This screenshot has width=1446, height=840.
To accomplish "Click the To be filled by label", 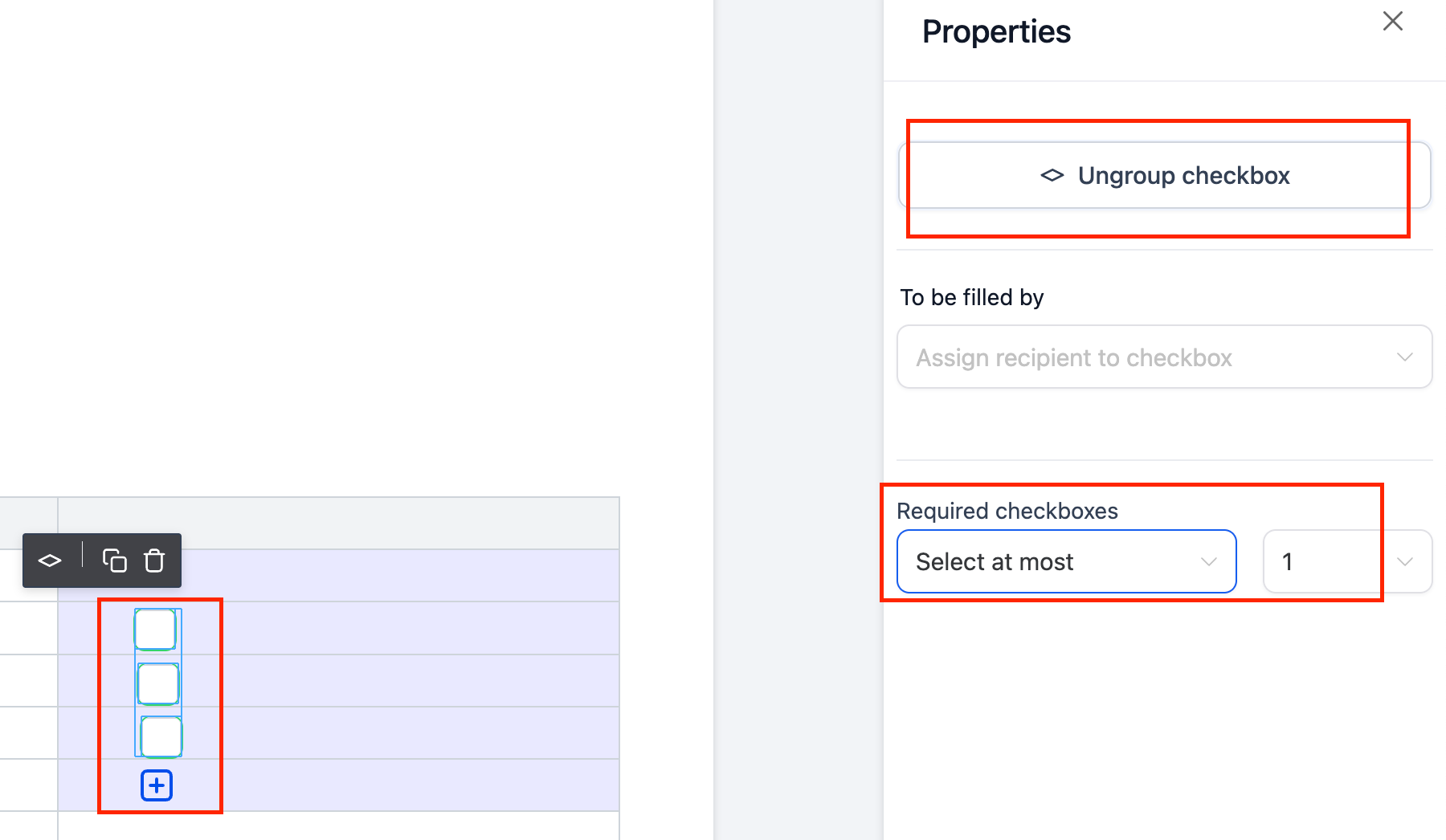I will (x=972, y=297).
